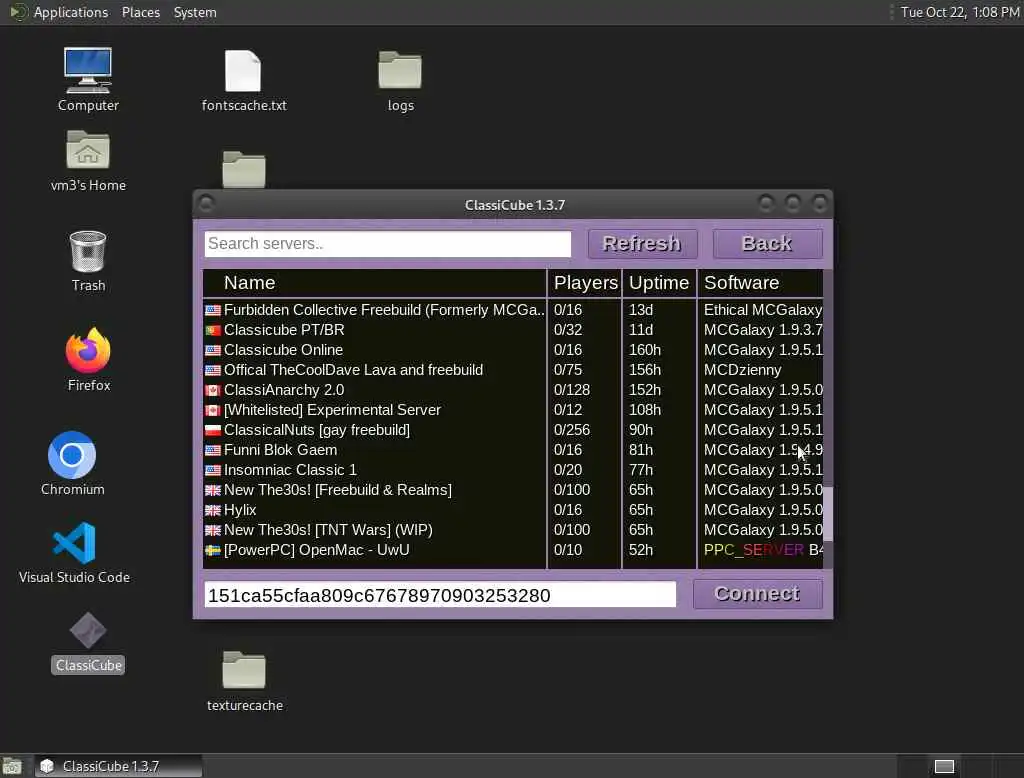Click the workspace switcher in bottom panel
Screen dimensions: 1024x778
tap(944, 766)
